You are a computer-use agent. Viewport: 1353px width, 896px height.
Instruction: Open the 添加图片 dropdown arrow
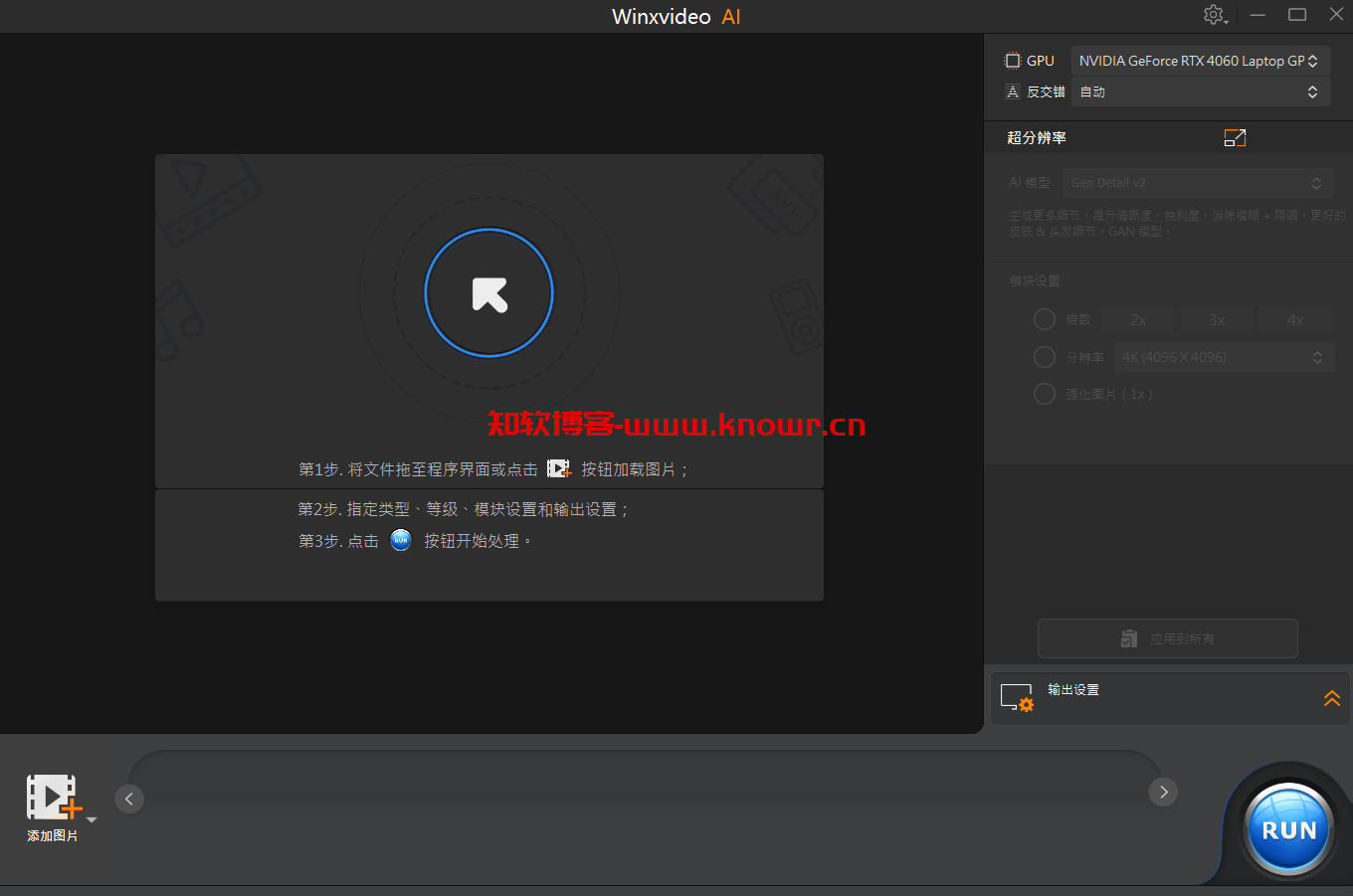(x=92, y=819)
